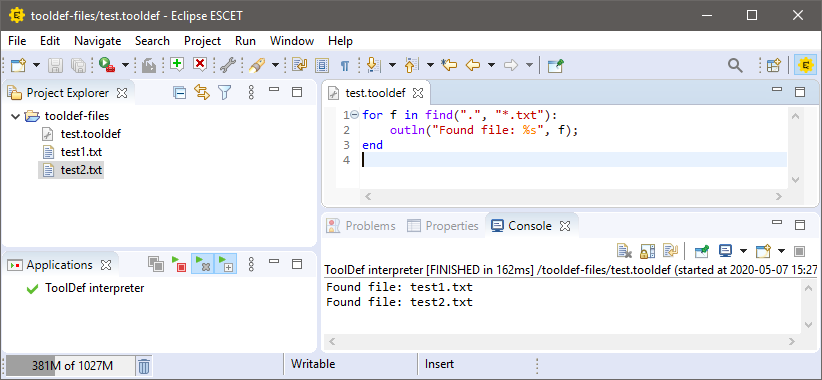The width and height of the screenshot is (822, 380).
Task: Click the wrench toolbar icon
Action: 228,65
